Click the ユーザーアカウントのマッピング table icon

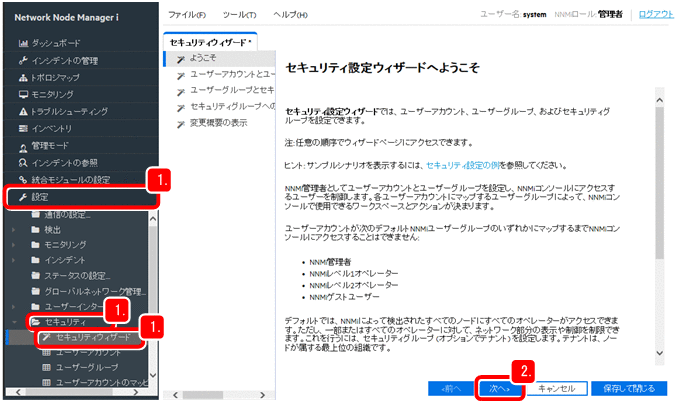(46, 382)
